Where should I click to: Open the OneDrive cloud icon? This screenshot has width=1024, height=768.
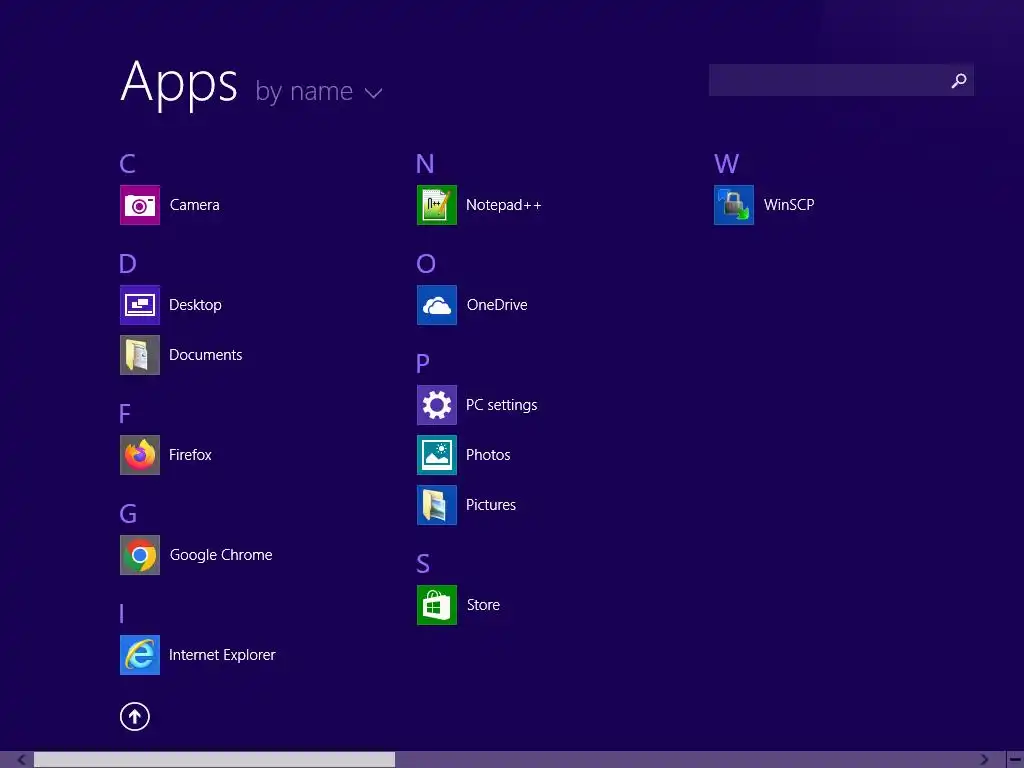pos(437,305)
